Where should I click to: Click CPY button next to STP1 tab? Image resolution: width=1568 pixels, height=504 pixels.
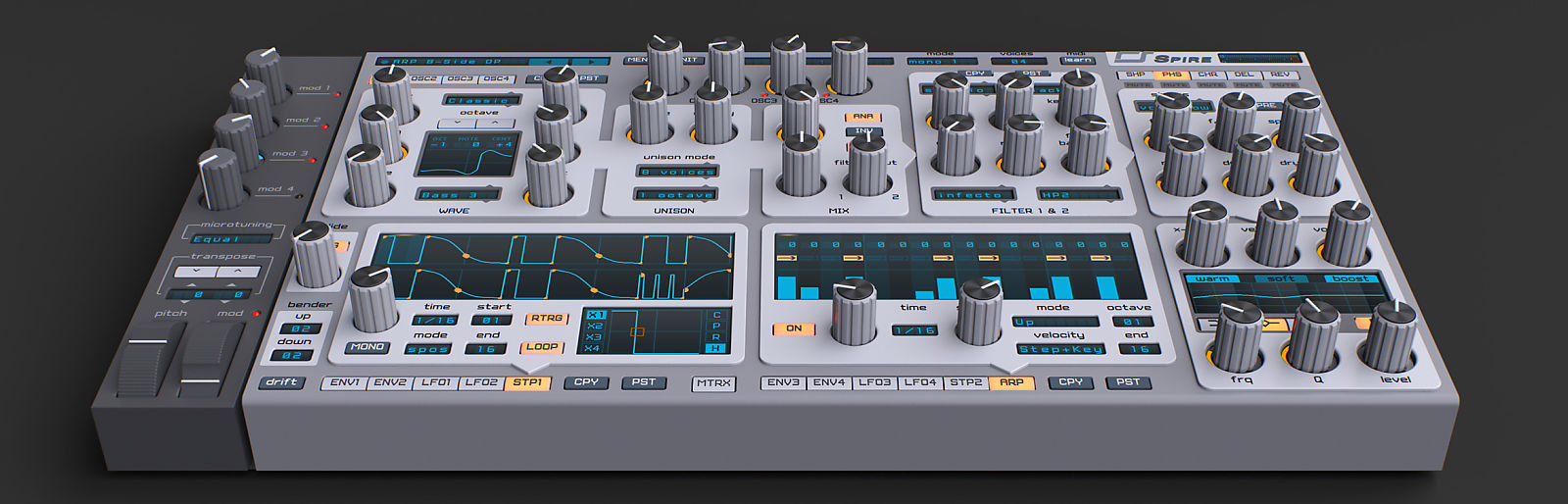click(x=586, y=382)
